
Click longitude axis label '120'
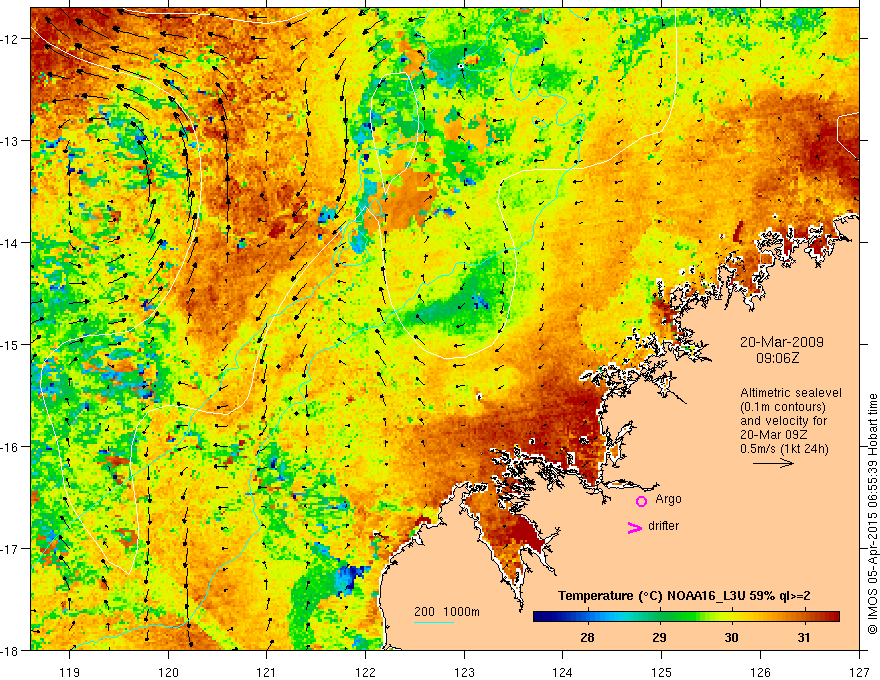168,672
